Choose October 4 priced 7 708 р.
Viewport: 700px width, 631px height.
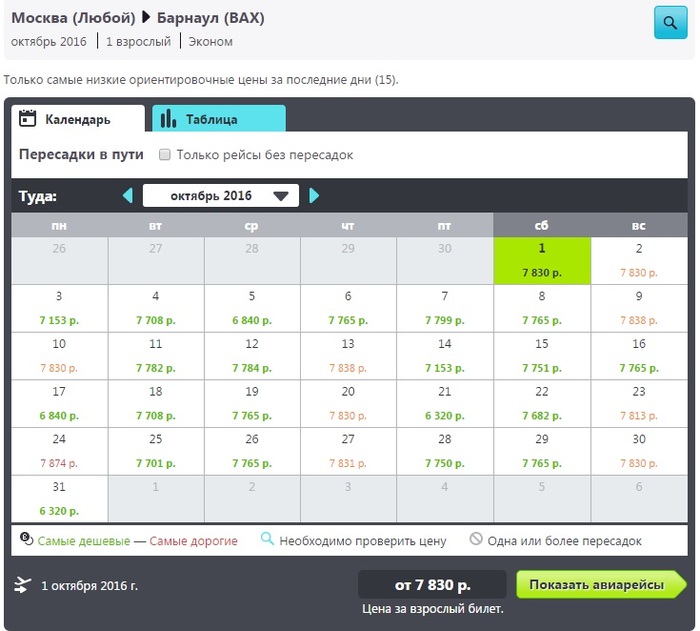coord(156,308)
